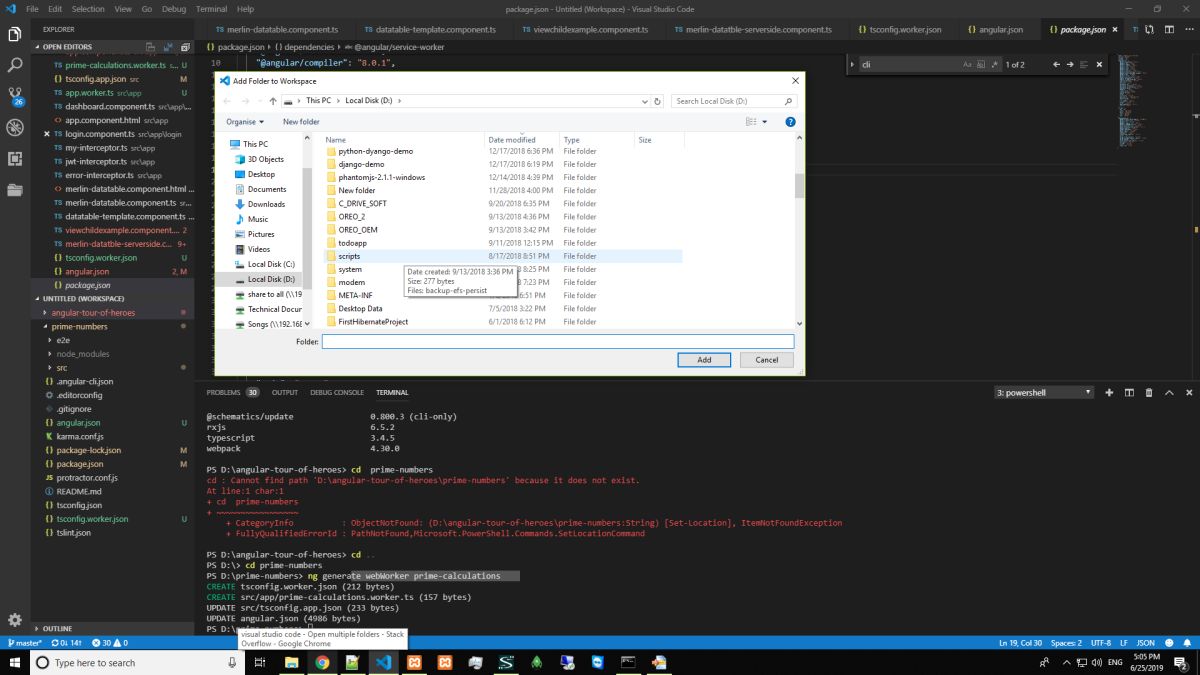Viewport: 1200px width, 675px height.
Task: Split the terminal pane
Action: (x=1129, y=393)
